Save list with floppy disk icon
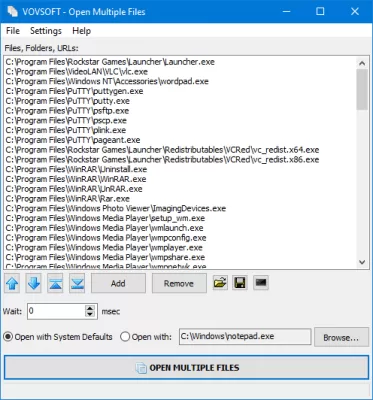 (240, 283)
